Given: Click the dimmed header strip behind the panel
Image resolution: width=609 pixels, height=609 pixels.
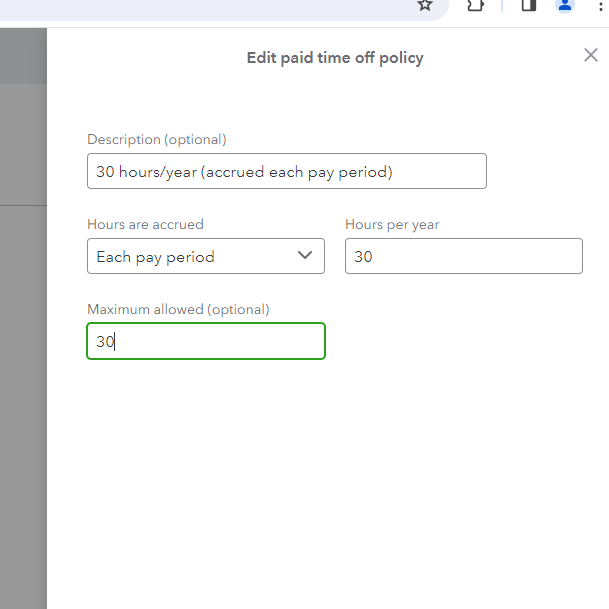Looking at the screenshot, I should click(23, 56).
